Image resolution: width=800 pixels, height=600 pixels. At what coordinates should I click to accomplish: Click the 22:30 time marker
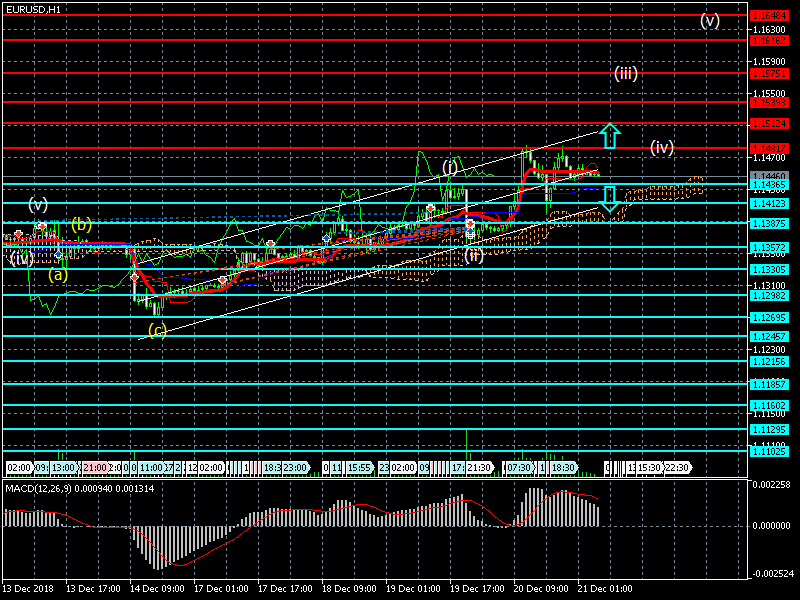point(677,467)
